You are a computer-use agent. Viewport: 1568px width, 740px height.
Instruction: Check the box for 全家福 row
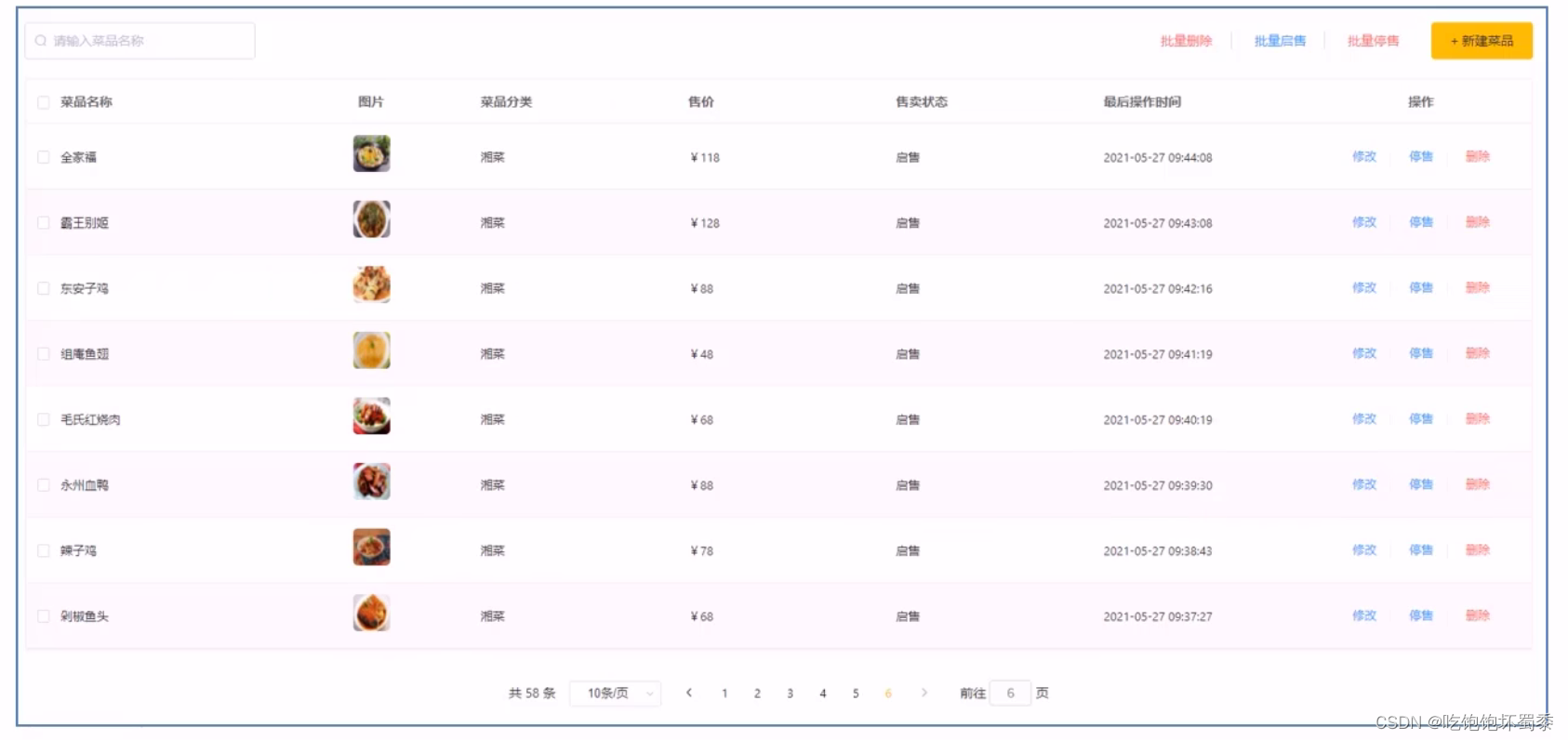(x=44, y=157)
